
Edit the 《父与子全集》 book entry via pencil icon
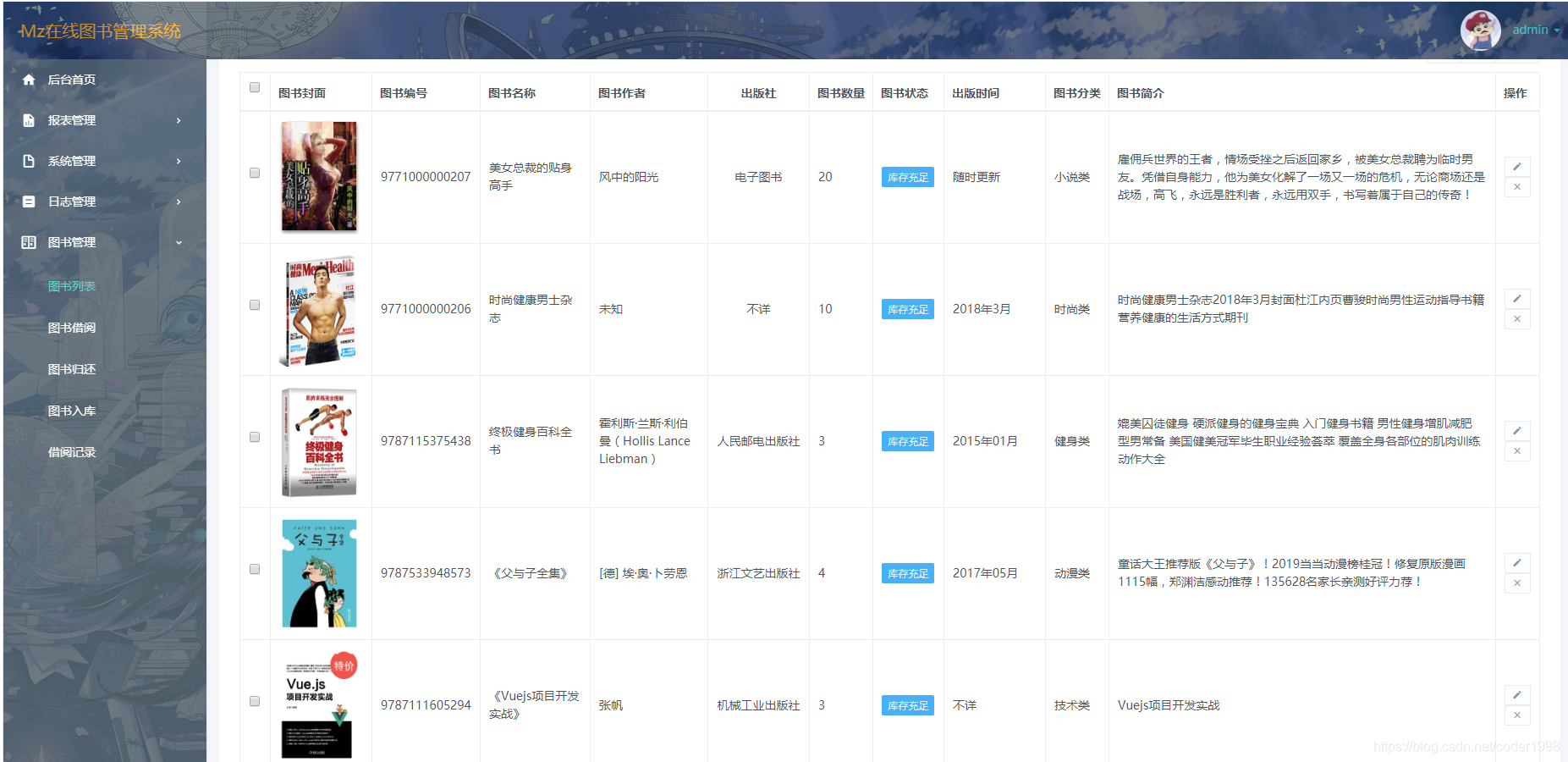point(1517,562)
